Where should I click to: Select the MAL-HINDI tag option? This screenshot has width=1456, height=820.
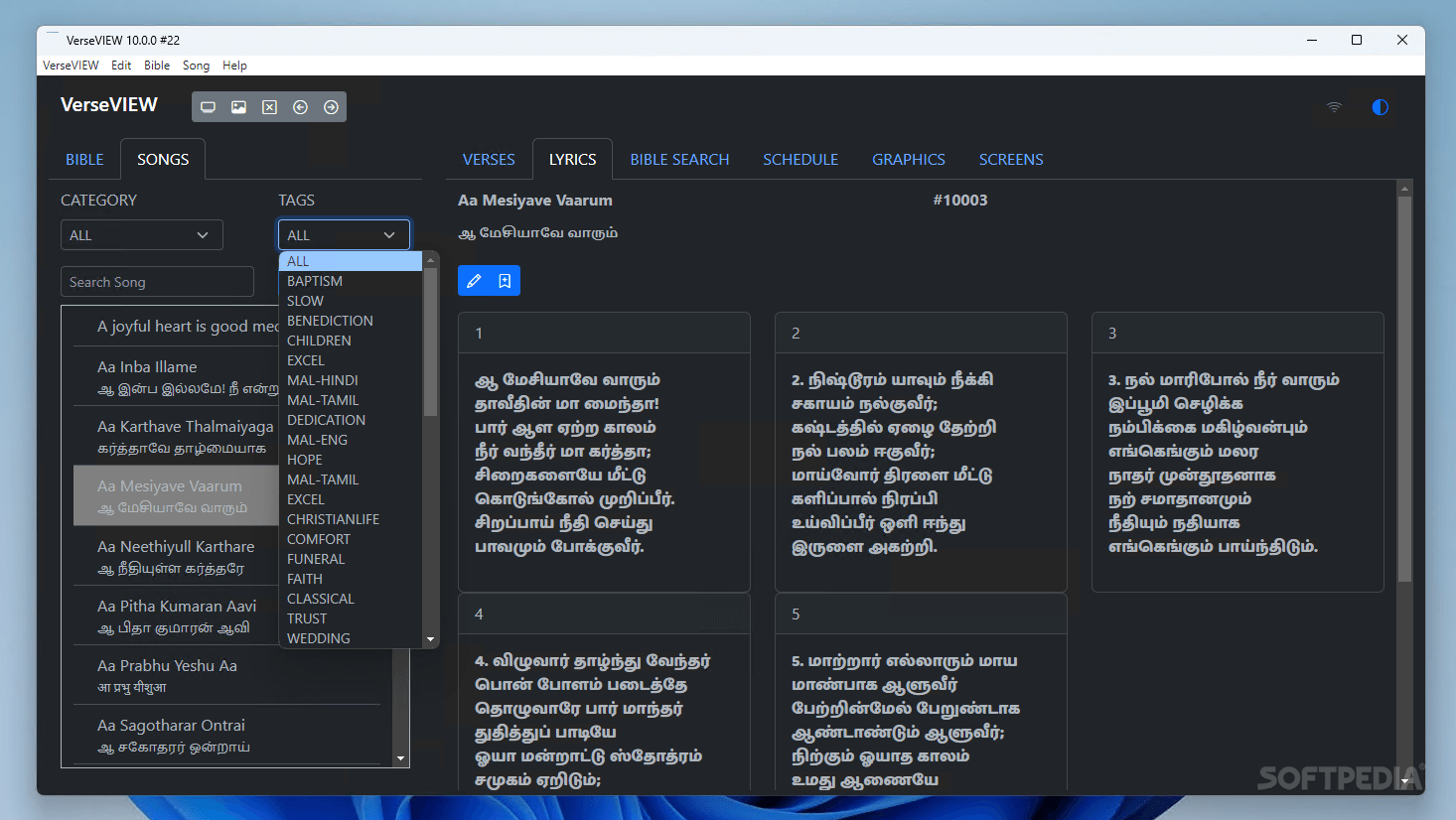tap(351, 380)
